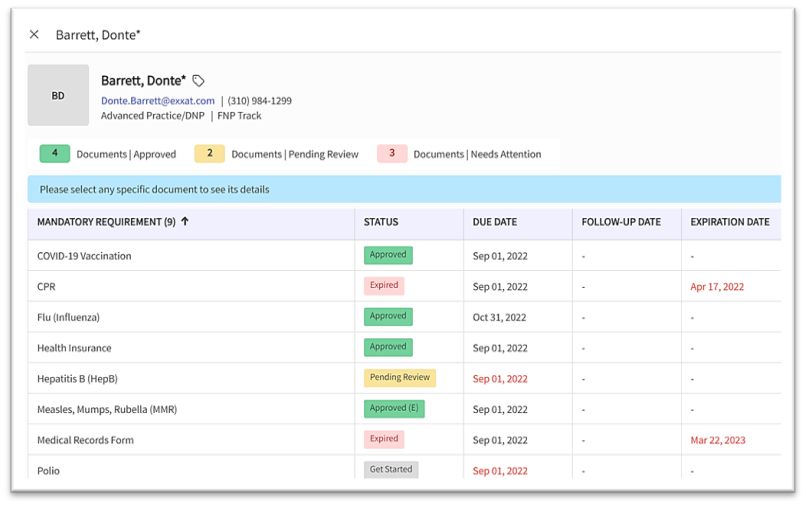Click the Status column header
Image resolution: width=806 pixels, height=506 pixels.
381,222
